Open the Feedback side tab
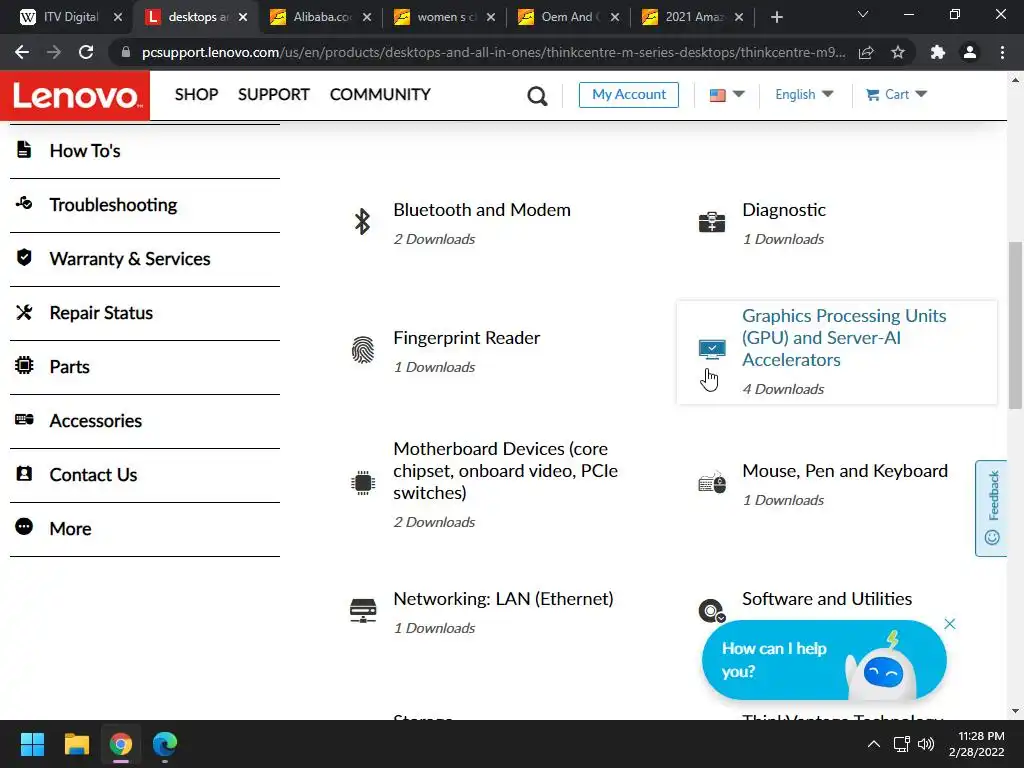Image resolution: width=1024 pixels, height=768 pixels. point(991,508)
